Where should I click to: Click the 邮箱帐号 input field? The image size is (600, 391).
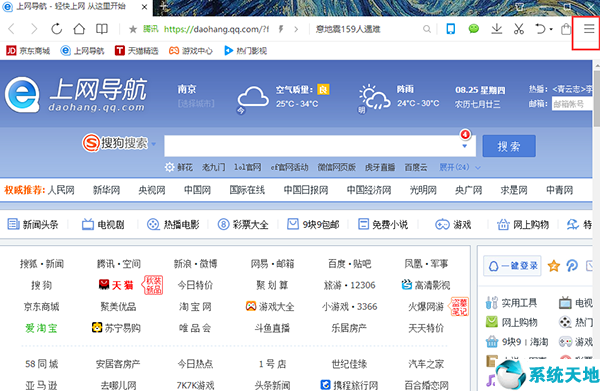click(572, 104)
